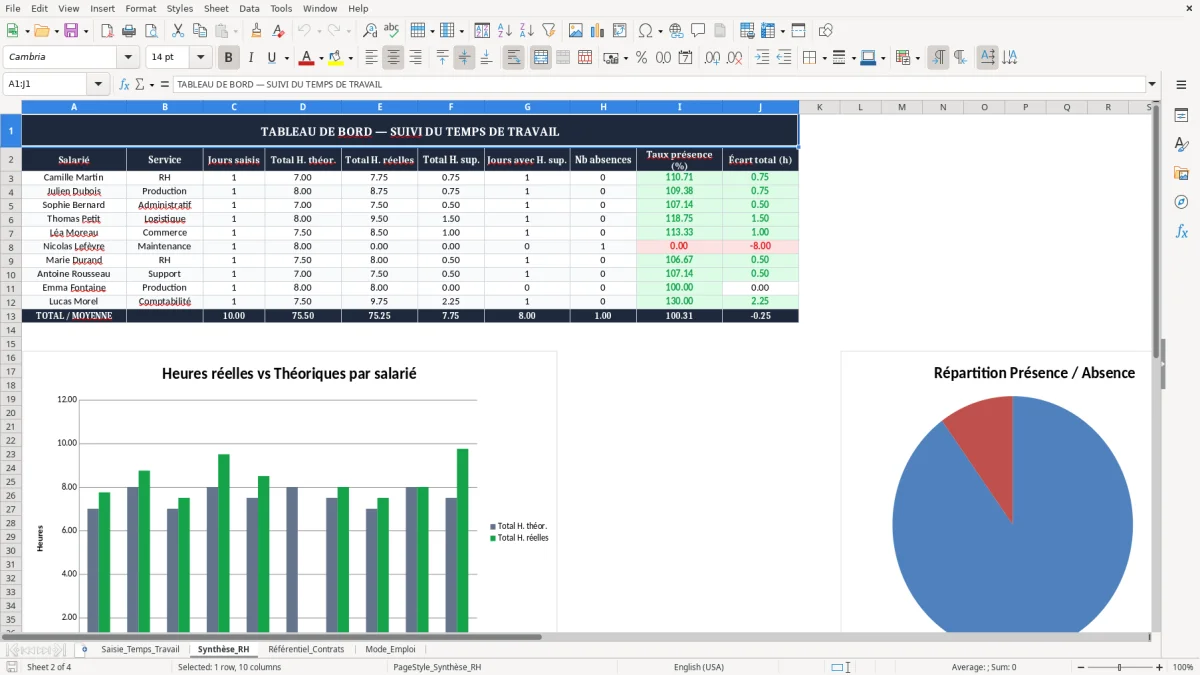Click into the formula input line

658,84
